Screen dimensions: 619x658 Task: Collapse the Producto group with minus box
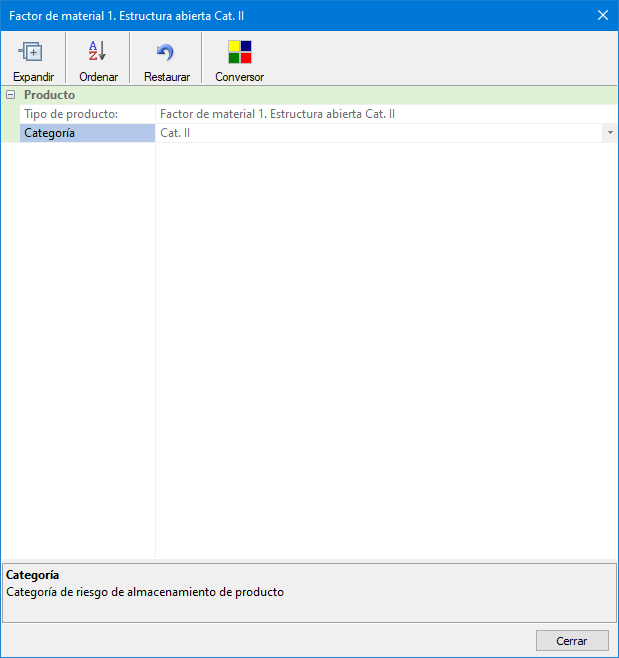pyautogui.click(x=10, y=95)
